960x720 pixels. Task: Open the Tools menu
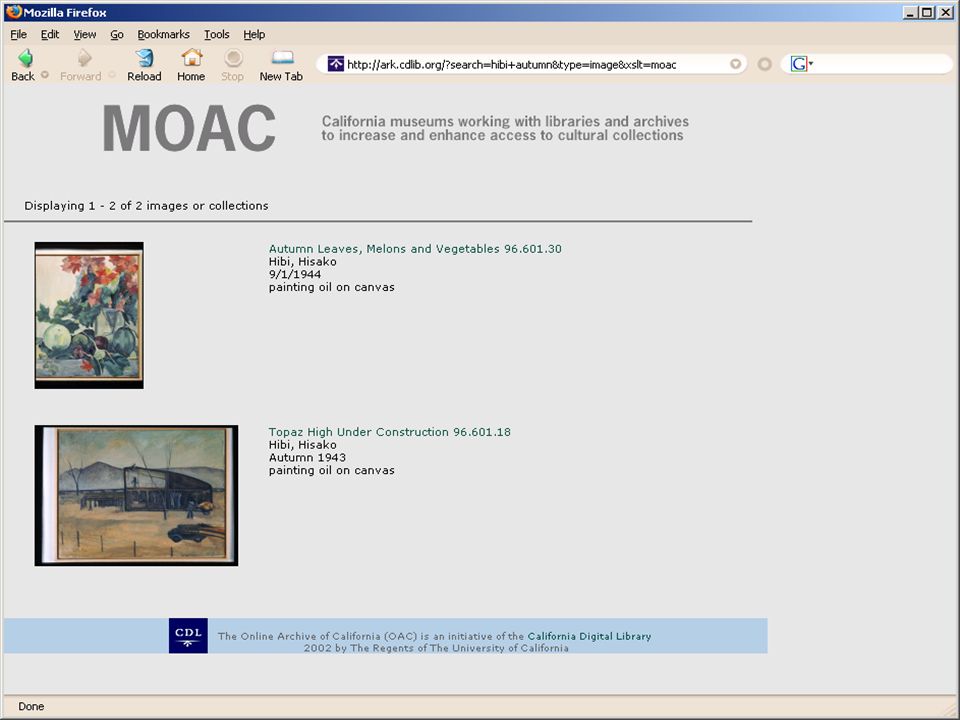(x=217, y=34)
